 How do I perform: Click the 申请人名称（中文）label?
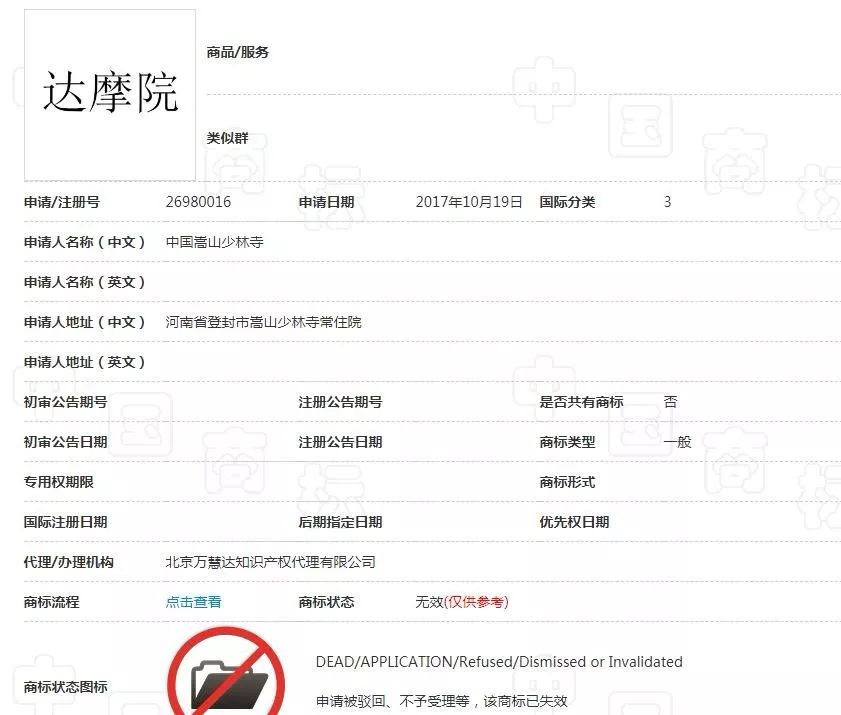(x=85, y=242)
